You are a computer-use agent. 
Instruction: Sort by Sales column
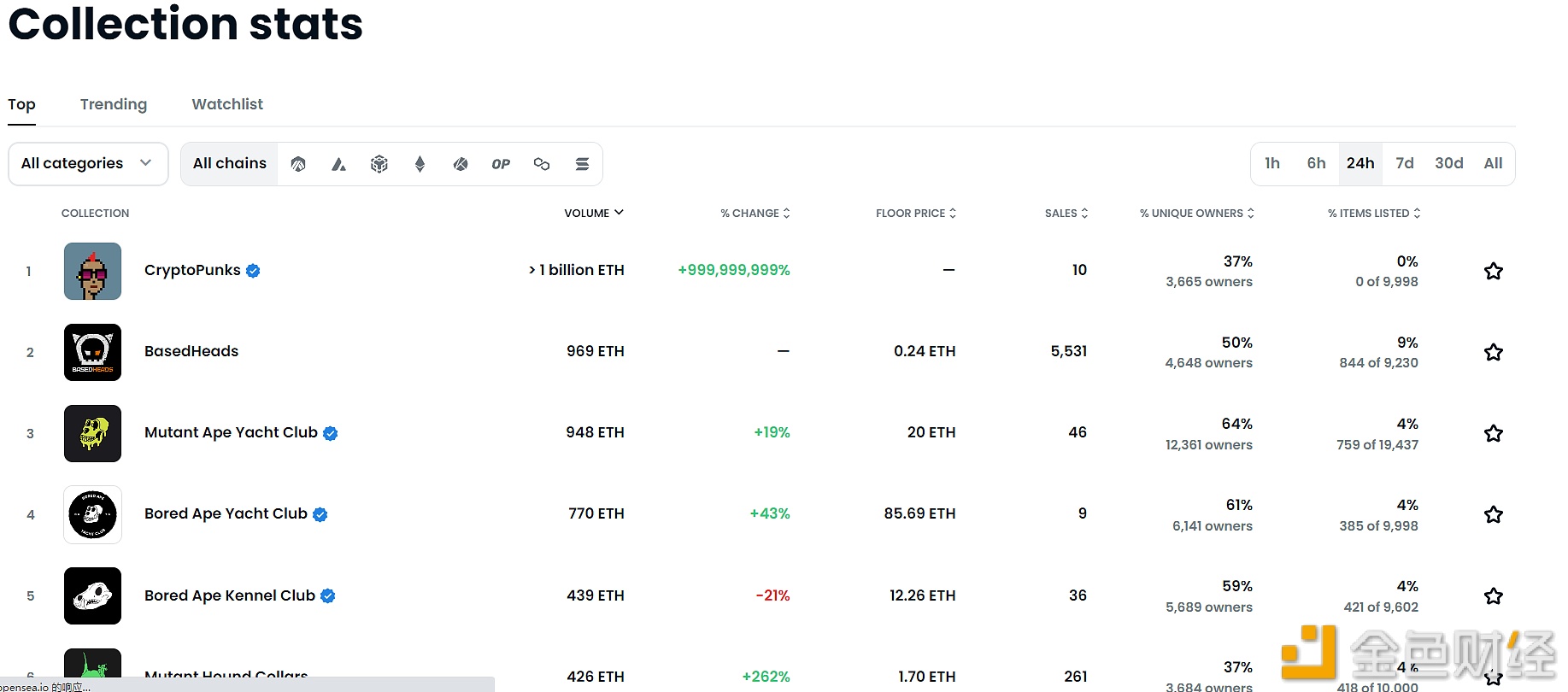tap(1066, 213)
